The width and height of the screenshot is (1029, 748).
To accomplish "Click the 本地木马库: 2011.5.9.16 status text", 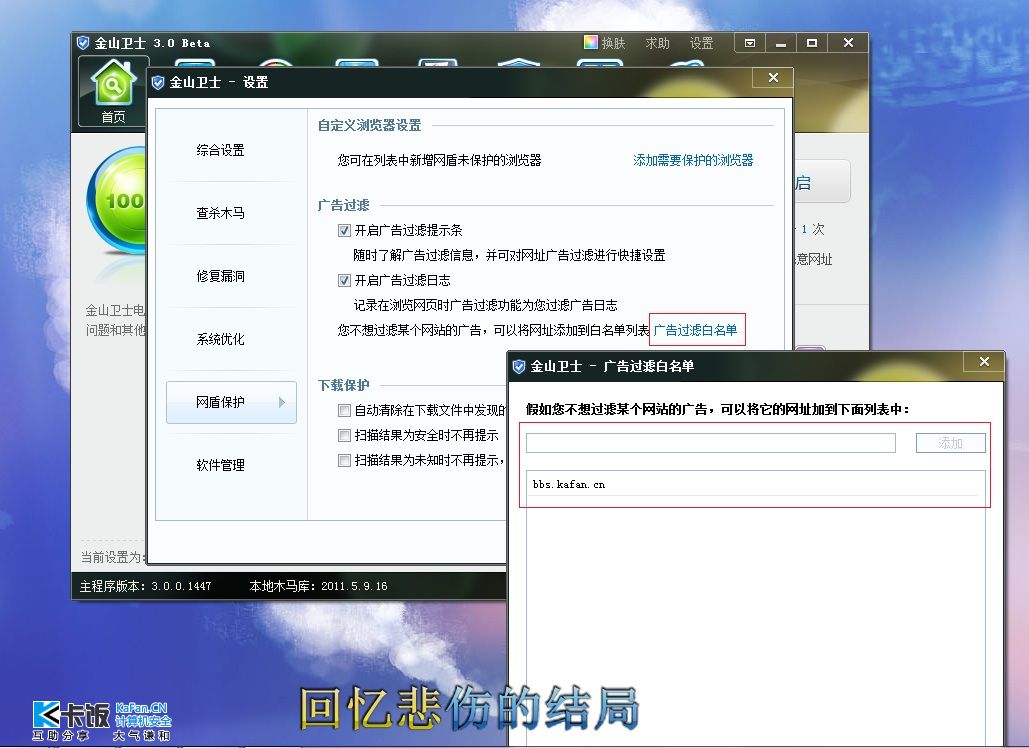I will pos(318,586).
